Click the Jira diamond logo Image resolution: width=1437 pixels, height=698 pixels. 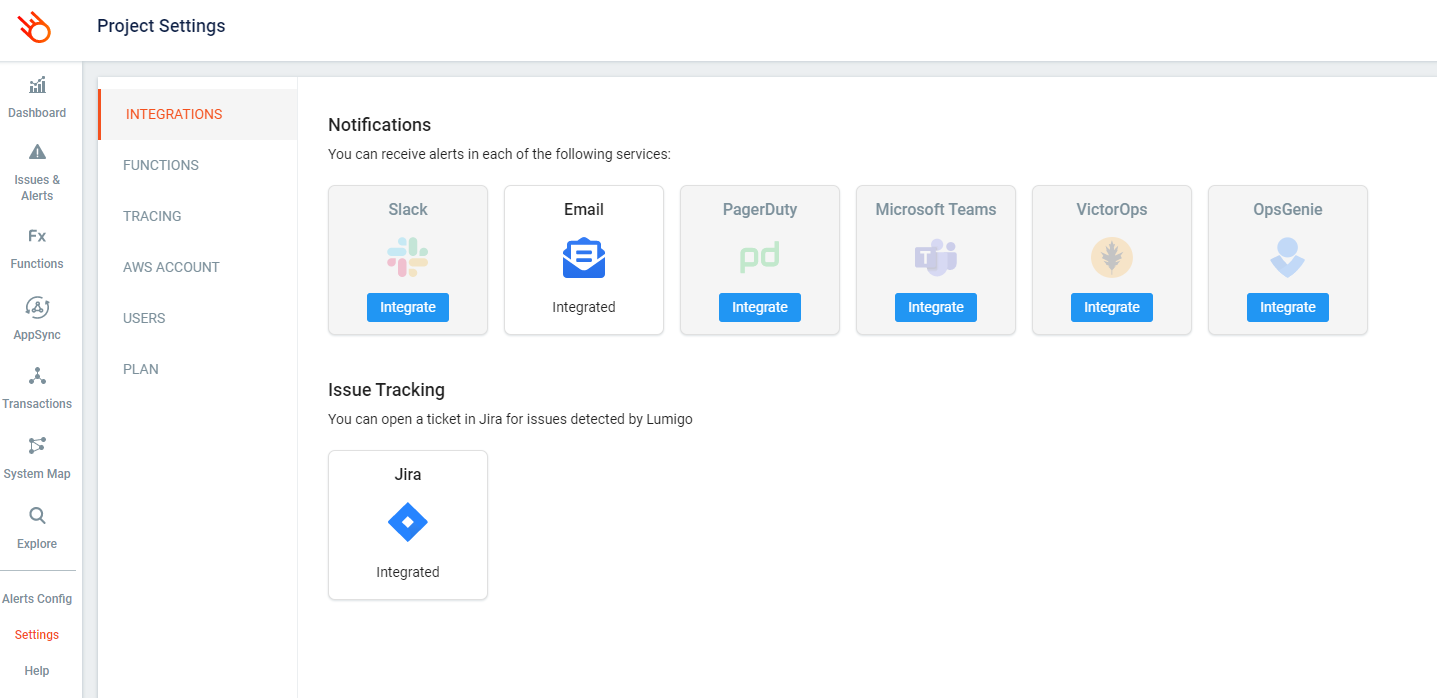tap(408, 522)
